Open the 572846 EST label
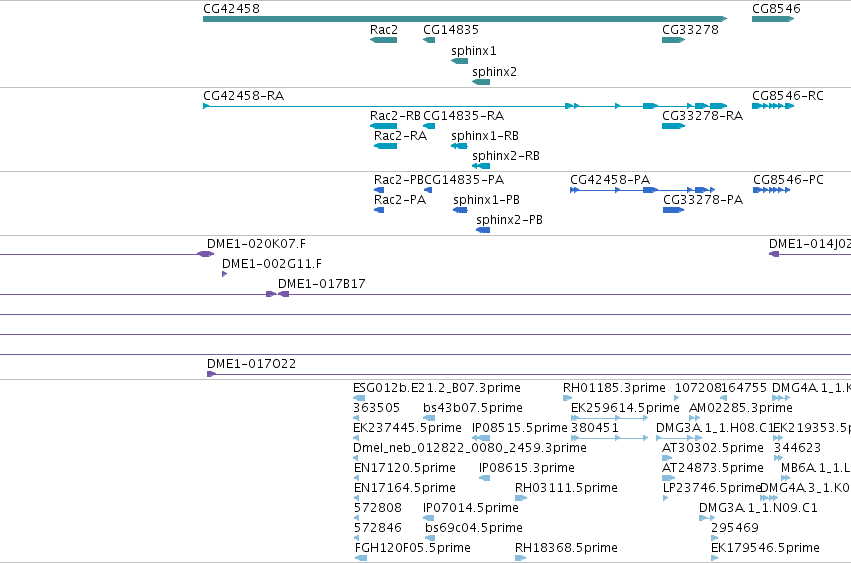This screenshot has width=851, height=563. pos(378,528)
